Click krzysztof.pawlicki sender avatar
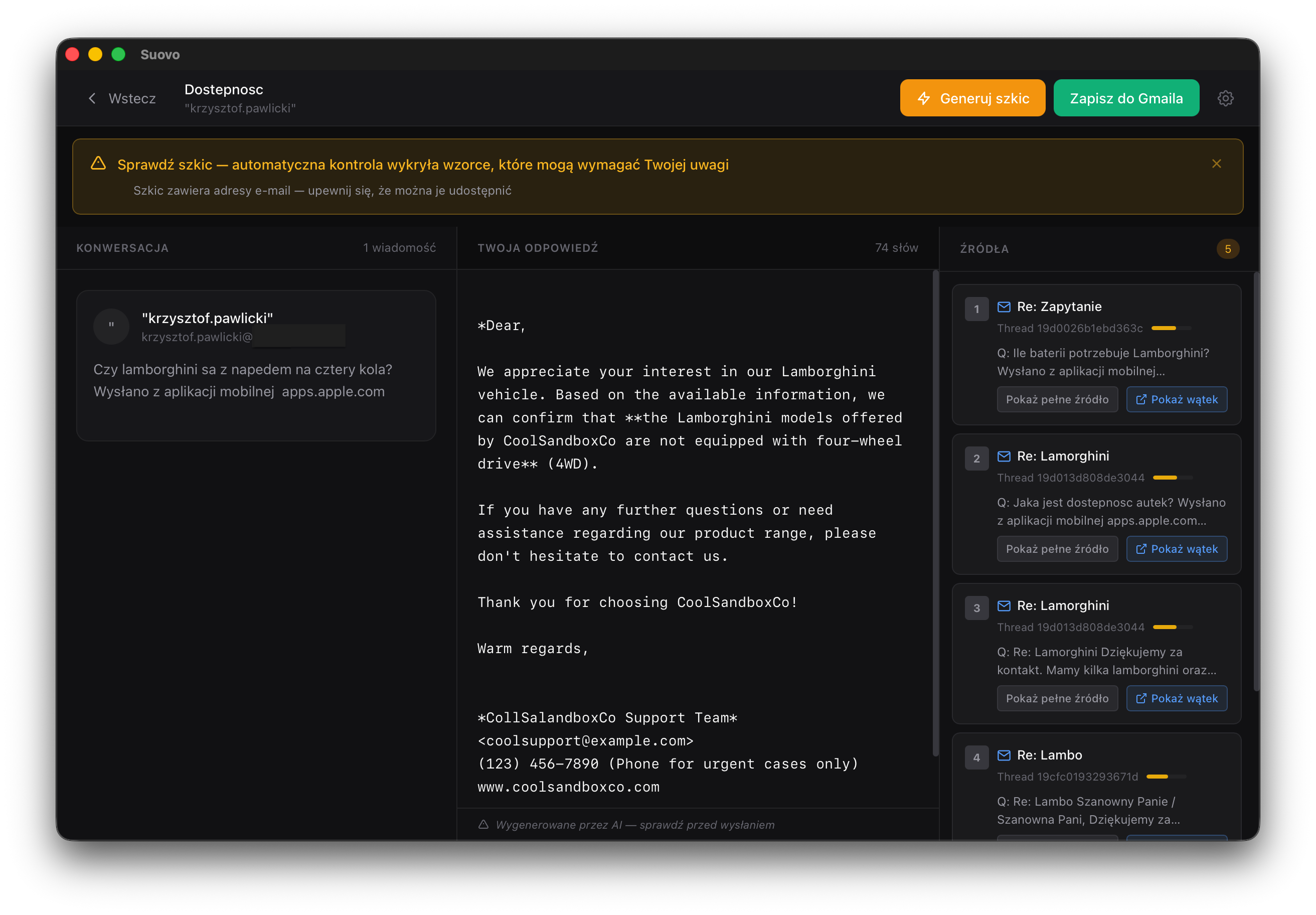1316x915 pixels. (x=111, y=326)
